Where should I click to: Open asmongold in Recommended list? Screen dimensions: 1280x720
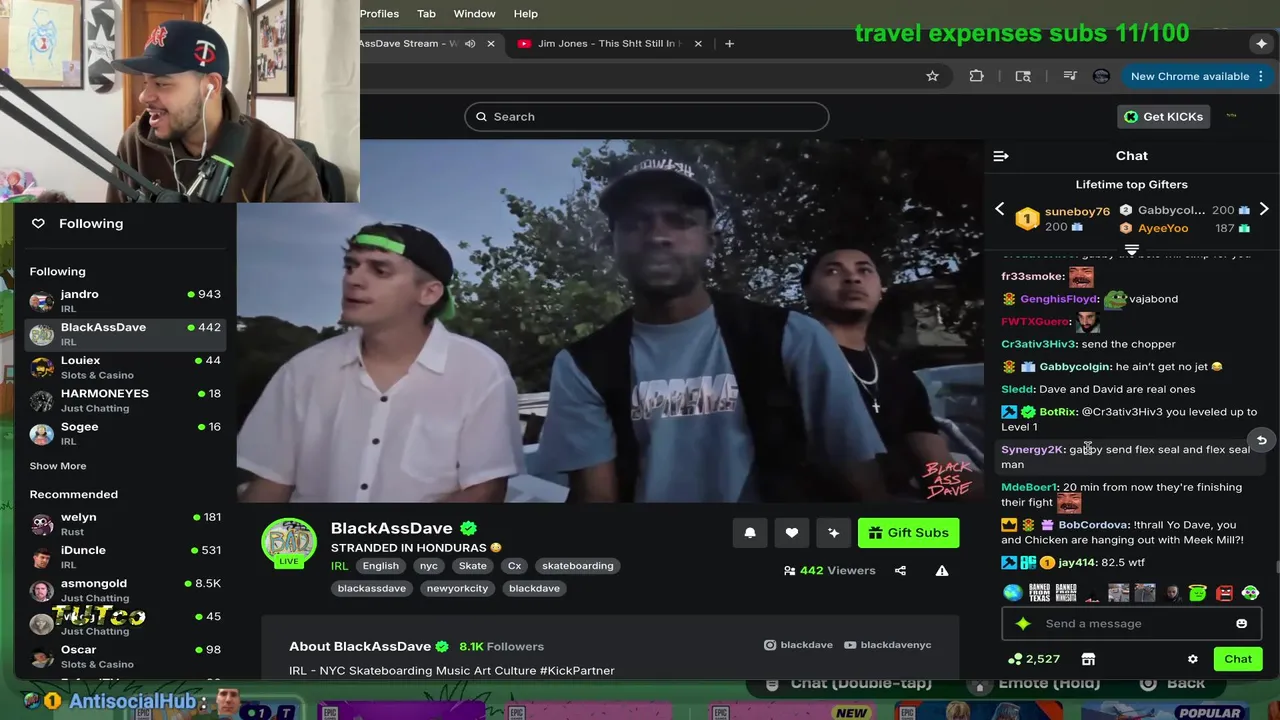tap(125, 590)
